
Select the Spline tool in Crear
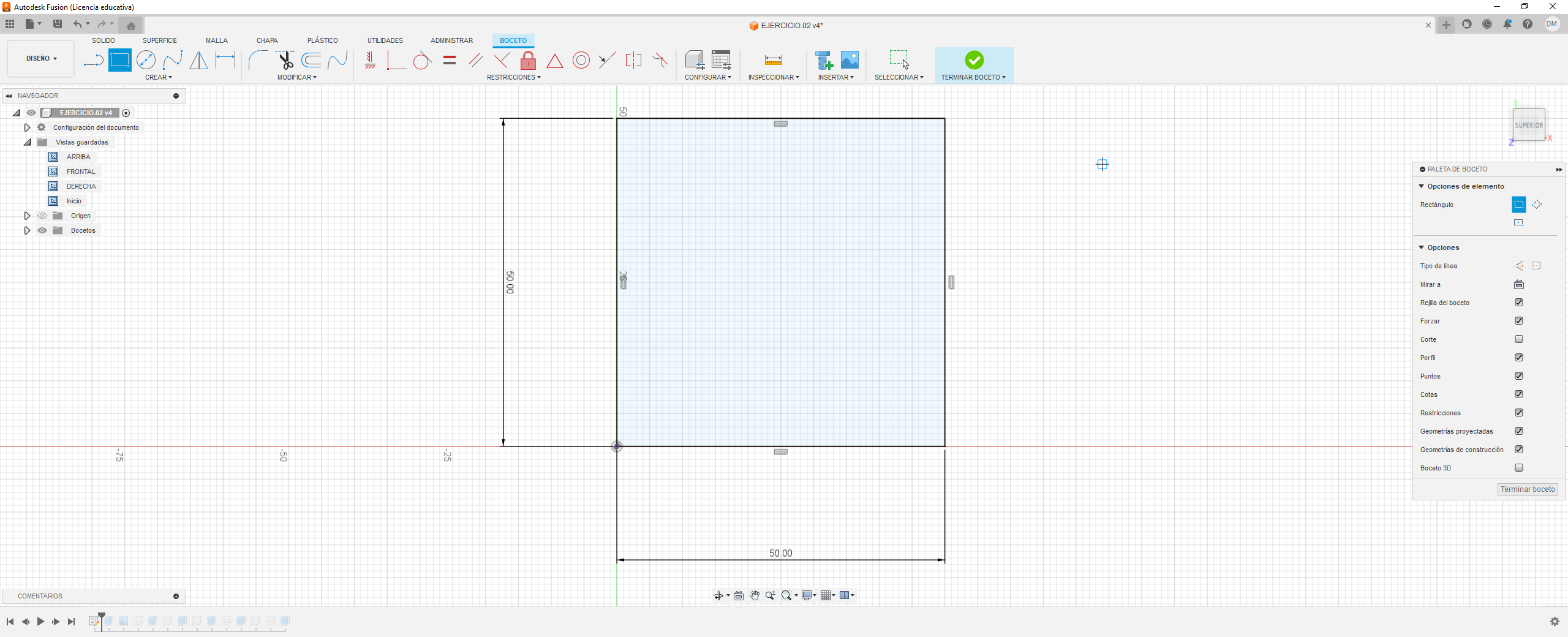(x=173, y=60)
